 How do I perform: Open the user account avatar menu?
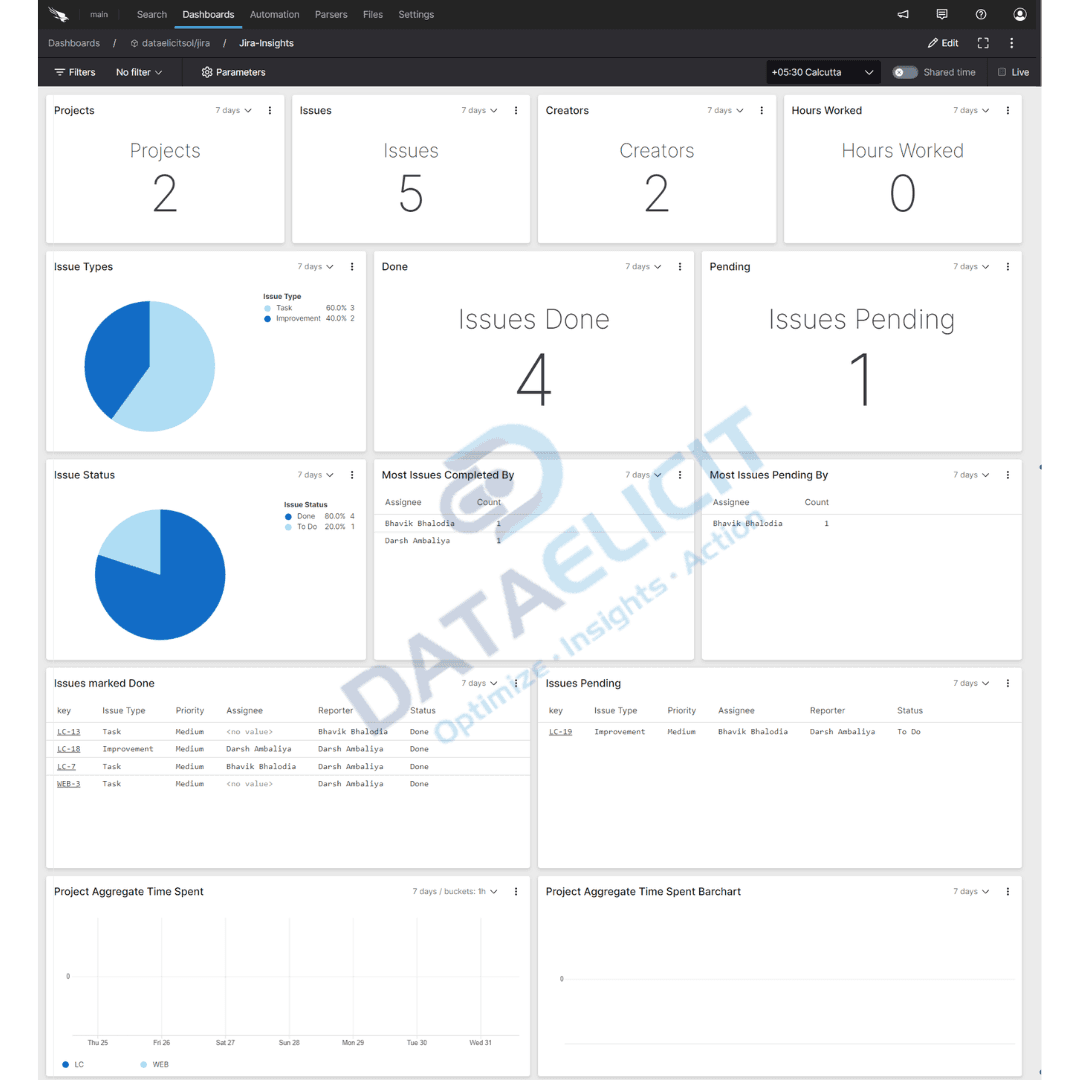coord(1019,14)
